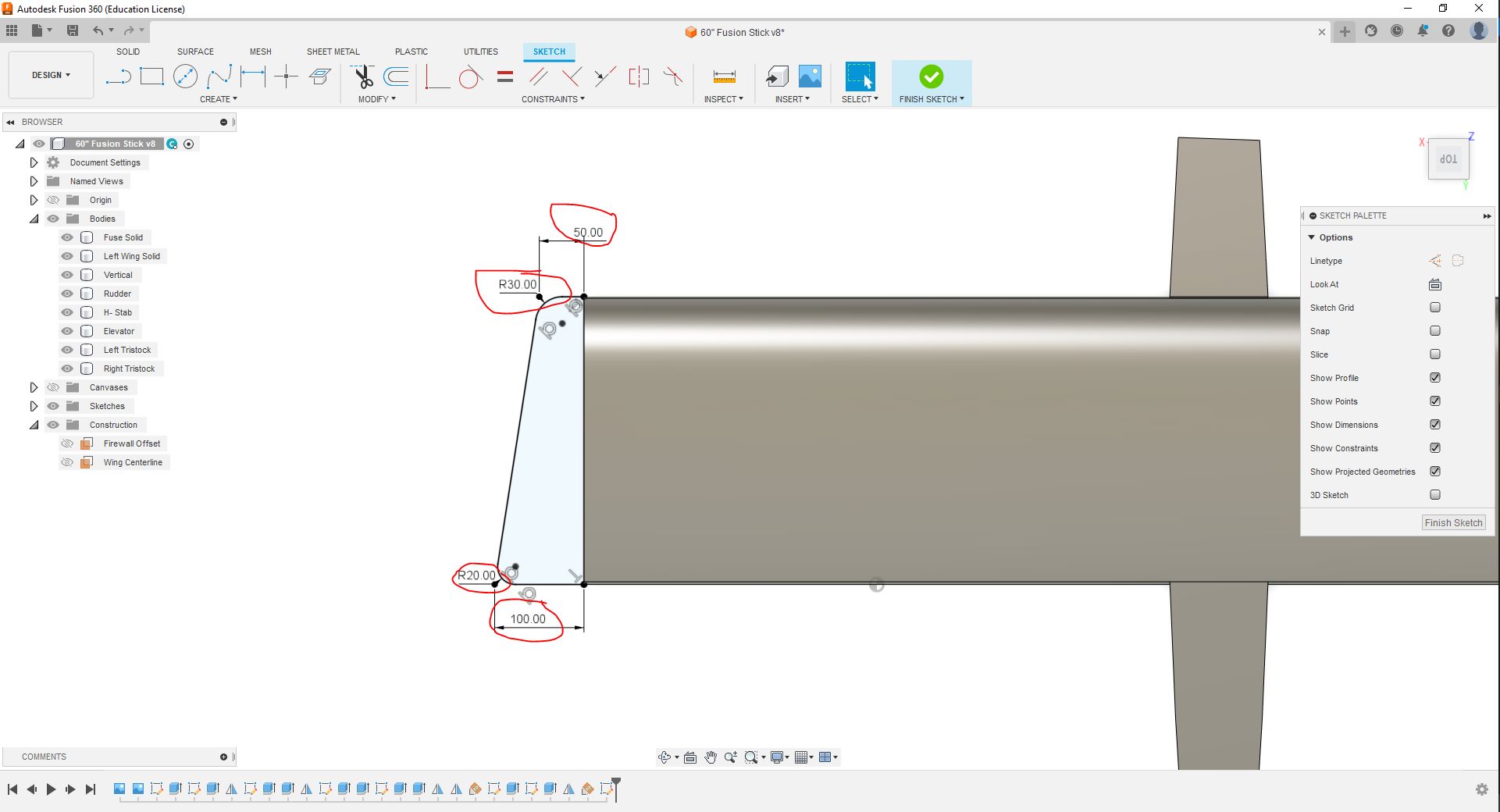This screenshot has height=812, width=1500.
Task: Switch to the SHEET METAL tab
Action: 333,52
